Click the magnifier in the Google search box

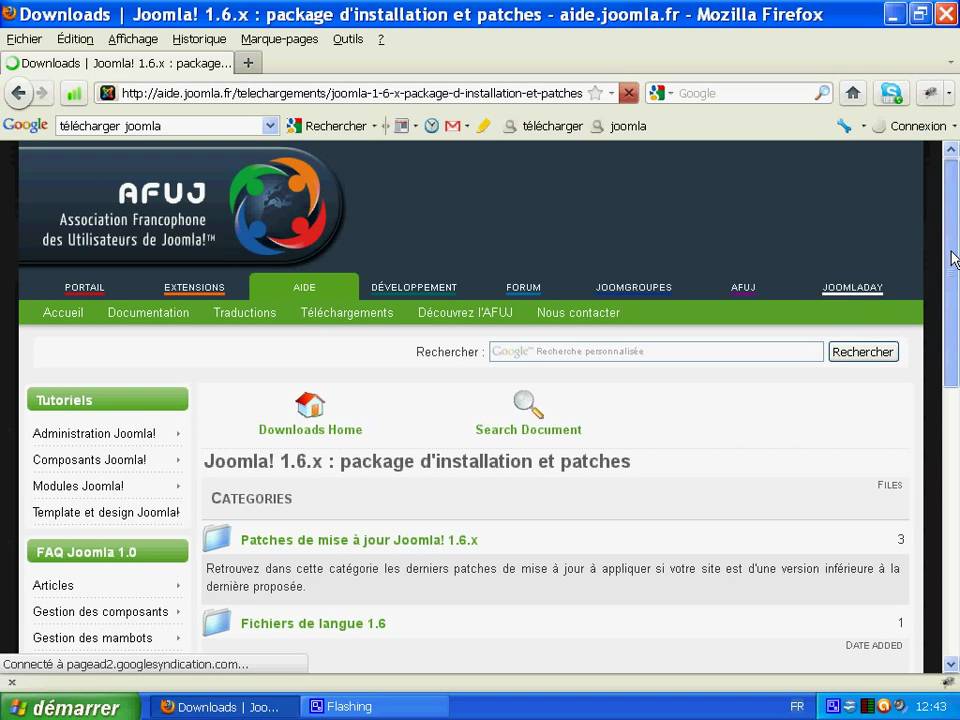(822, 93)
